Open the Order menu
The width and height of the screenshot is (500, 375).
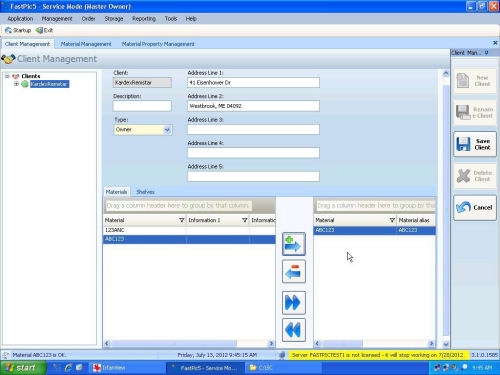[88, 19]
